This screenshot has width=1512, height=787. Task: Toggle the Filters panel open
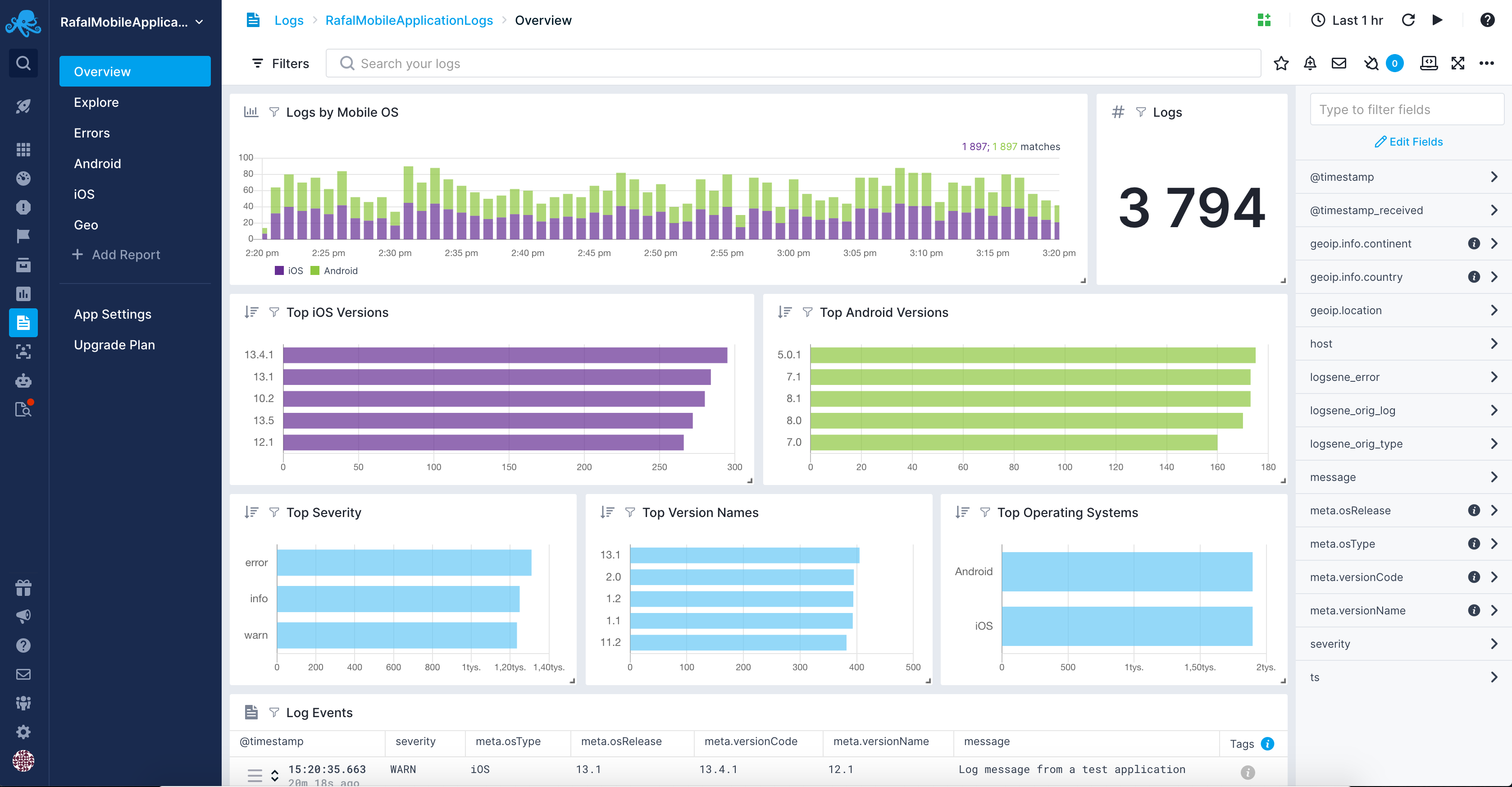(281, 63)
